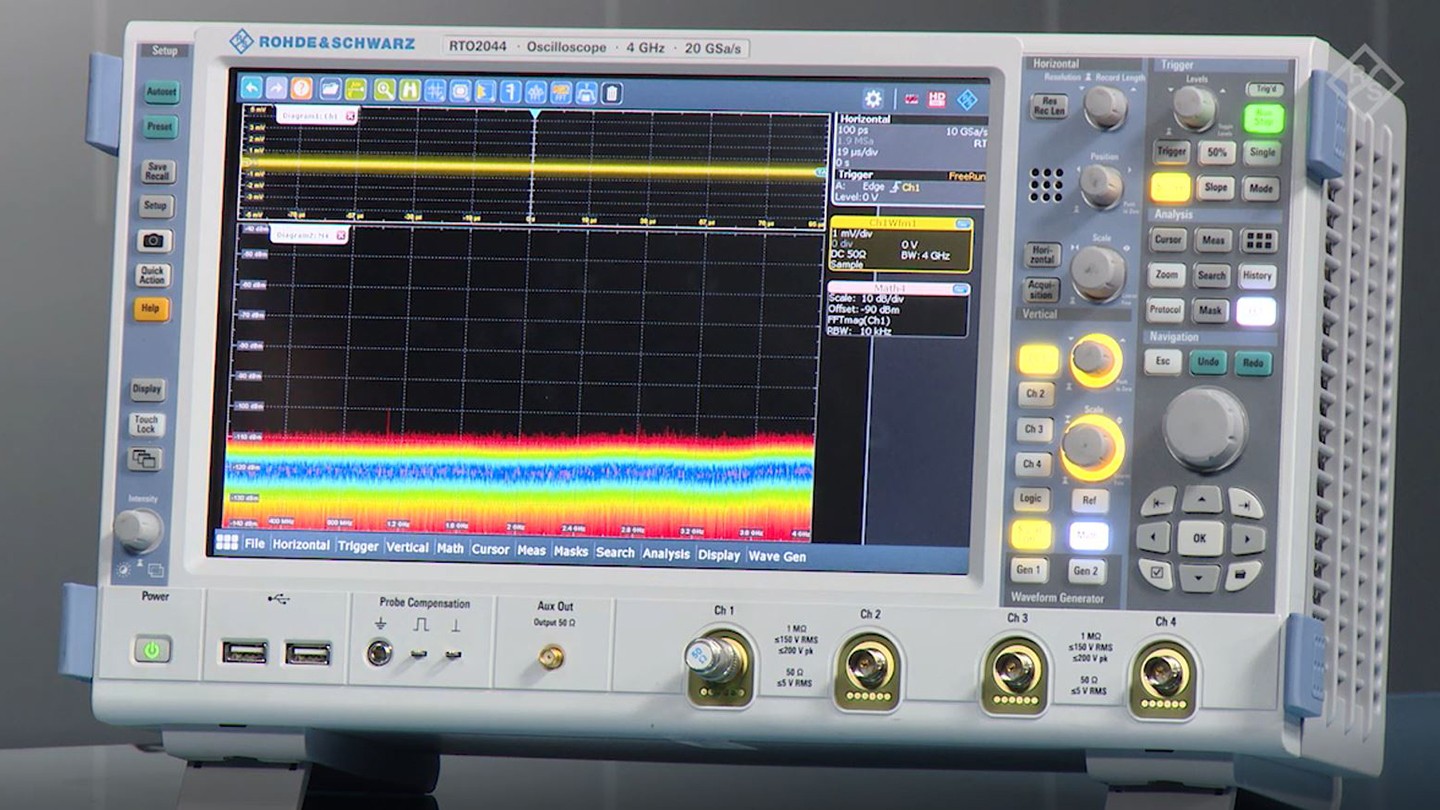Push the 50% trigger level button
The height and width of the screenshot is (810, 1440).
1216,153
